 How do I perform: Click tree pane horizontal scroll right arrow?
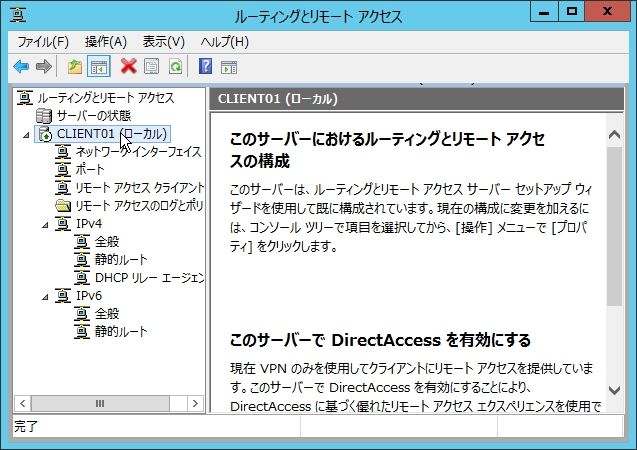(195, 403)
